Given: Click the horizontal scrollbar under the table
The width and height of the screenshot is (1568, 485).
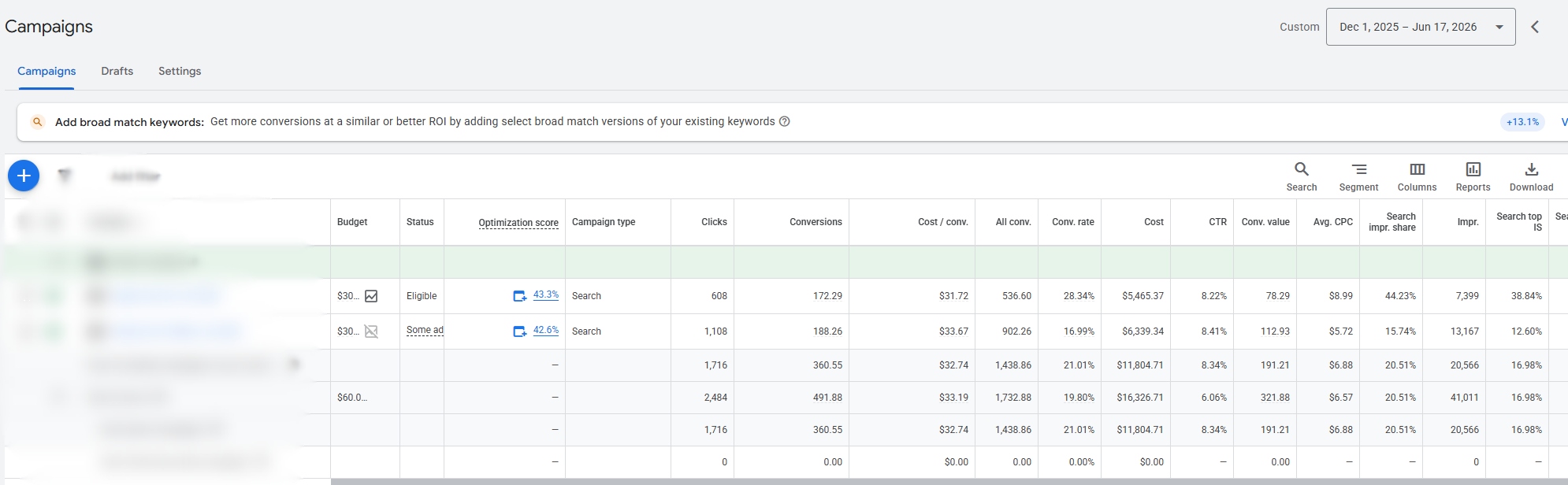Looking at the screenshot, I should [x=949, y=481].
